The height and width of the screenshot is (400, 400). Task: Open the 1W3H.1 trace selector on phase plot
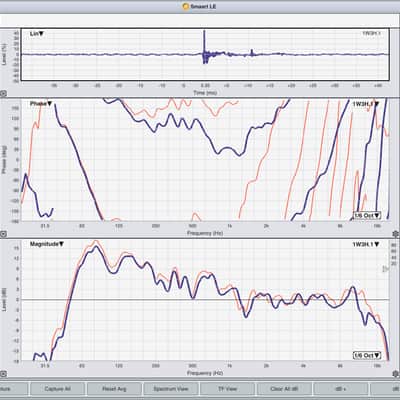tap(366, 104)
